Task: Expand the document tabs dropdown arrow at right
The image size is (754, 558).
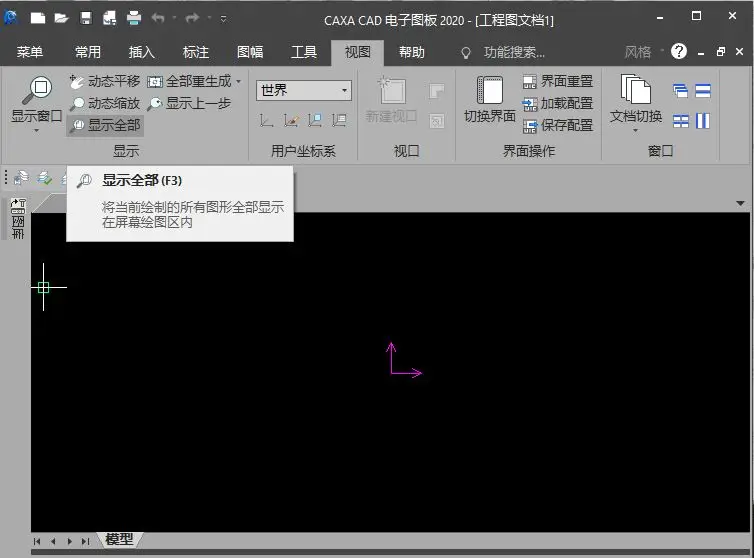Action: pyautogui.click(x=741, y=203)
